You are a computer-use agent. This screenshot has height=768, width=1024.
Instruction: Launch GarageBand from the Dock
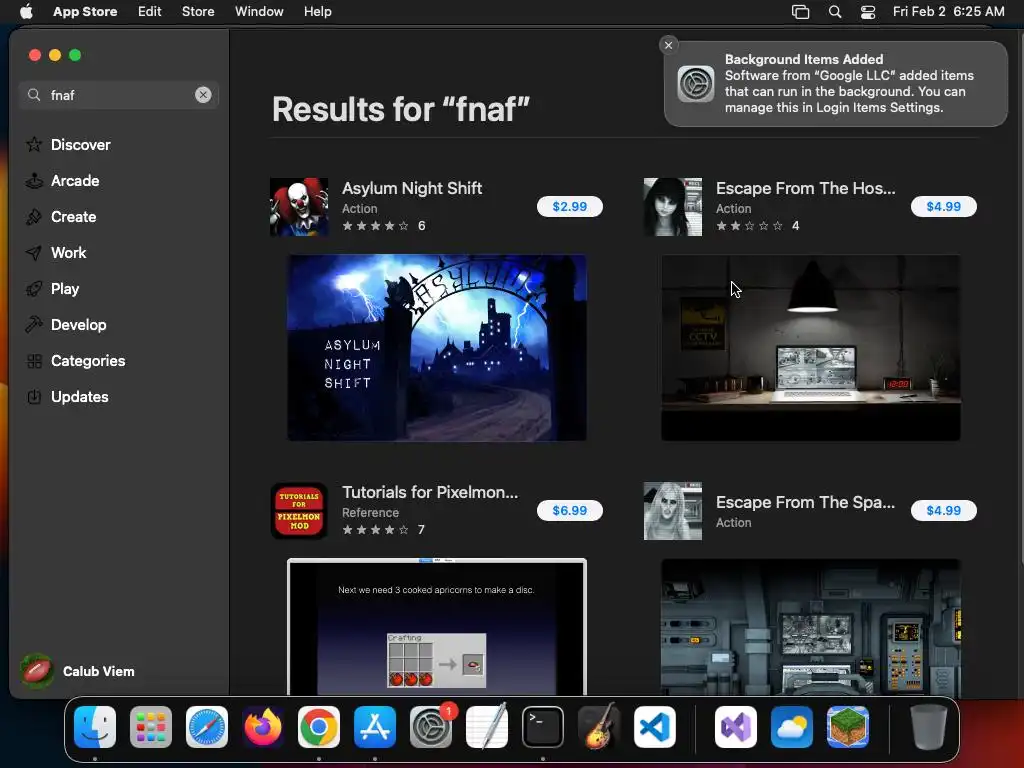pyautogui.click(x=599, y=727)
